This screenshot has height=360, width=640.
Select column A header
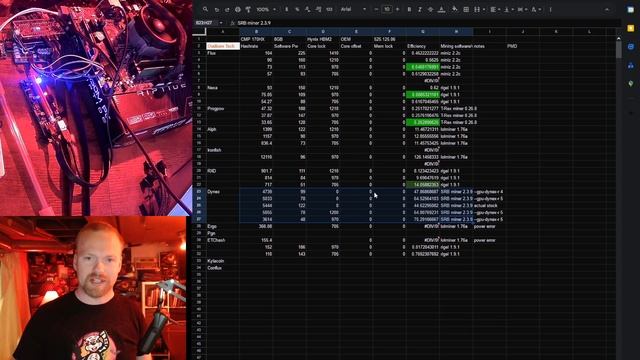tap(223, 31)
